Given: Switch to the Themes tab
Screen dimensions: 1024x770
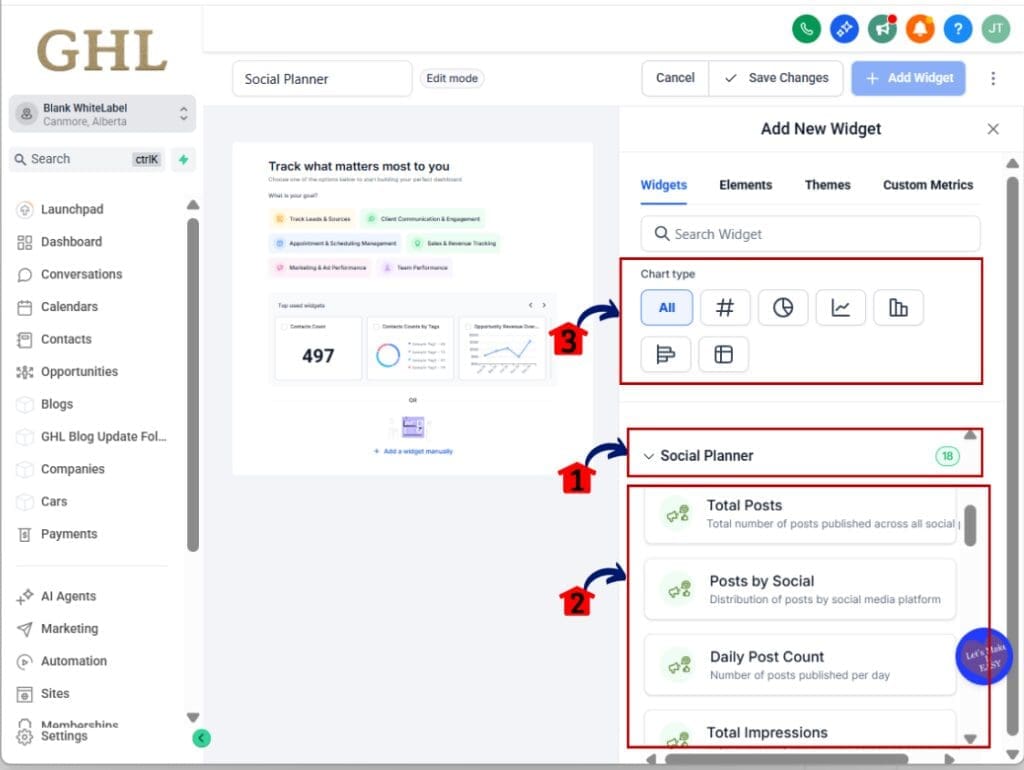Looking at the screenshot, I should click(827, 185).
